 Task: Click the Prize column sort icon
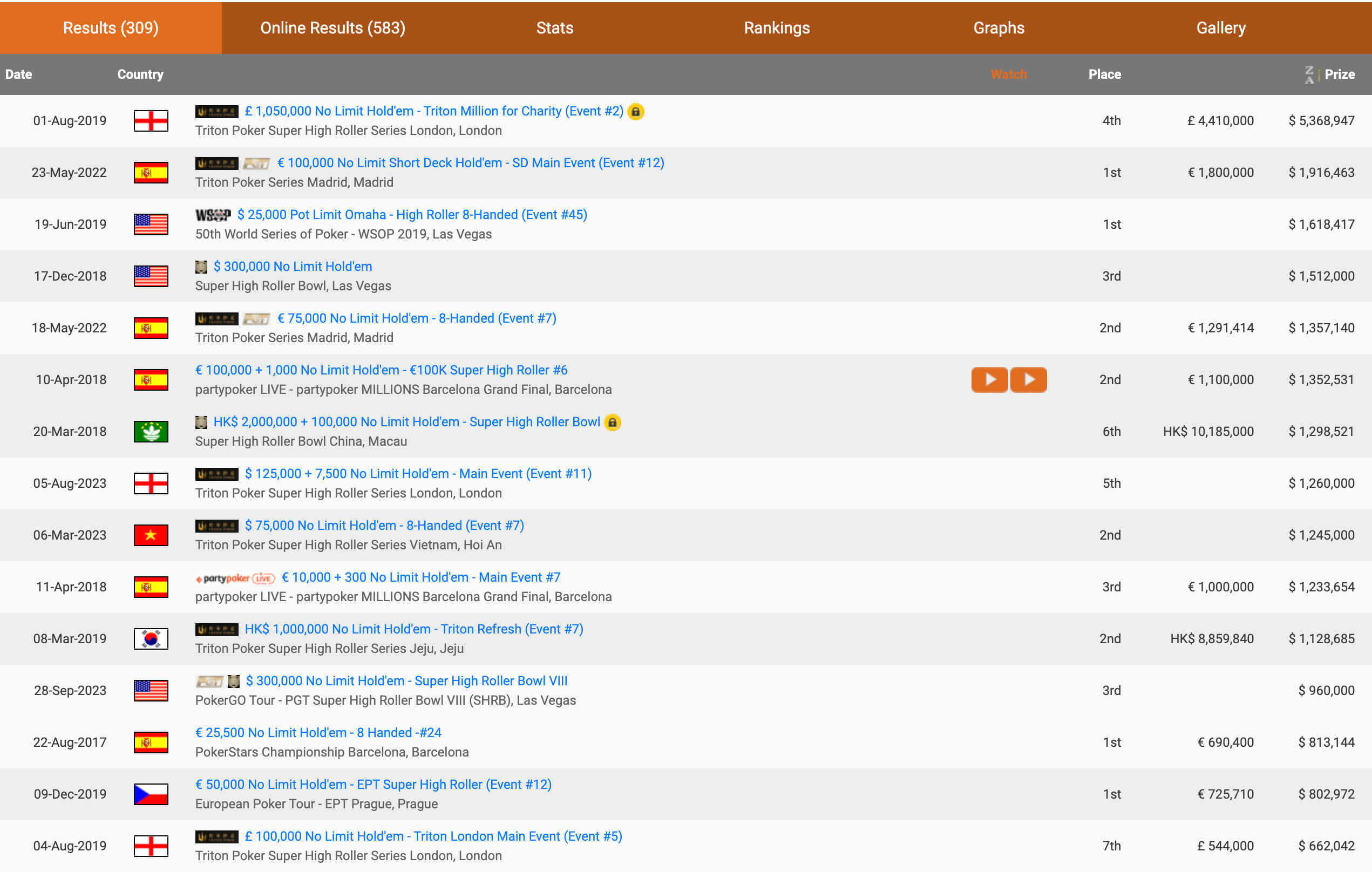(x=1309, y=74)
